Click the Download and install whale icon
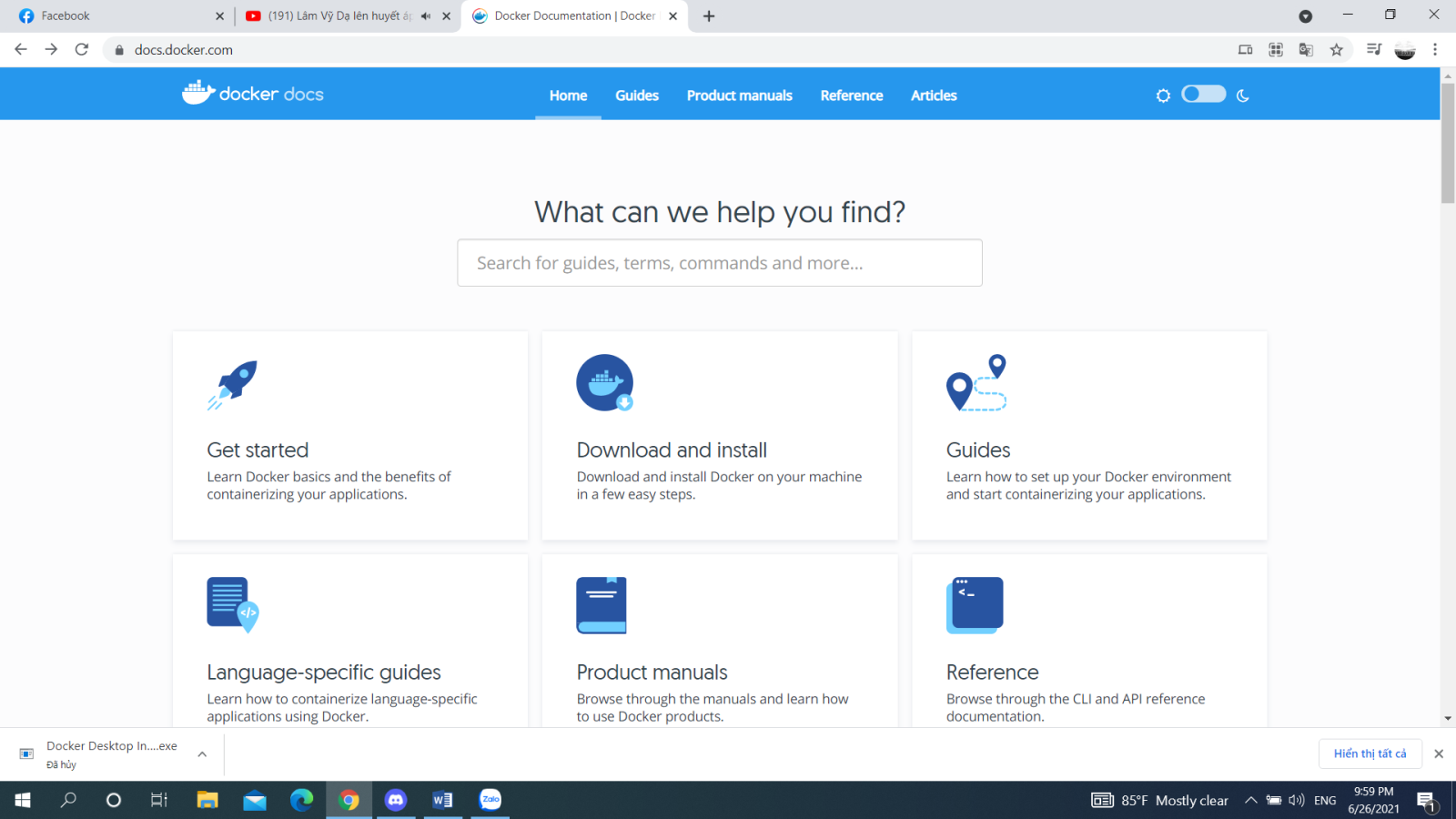This screenshot has width=1456, height=819. [604, 382]
